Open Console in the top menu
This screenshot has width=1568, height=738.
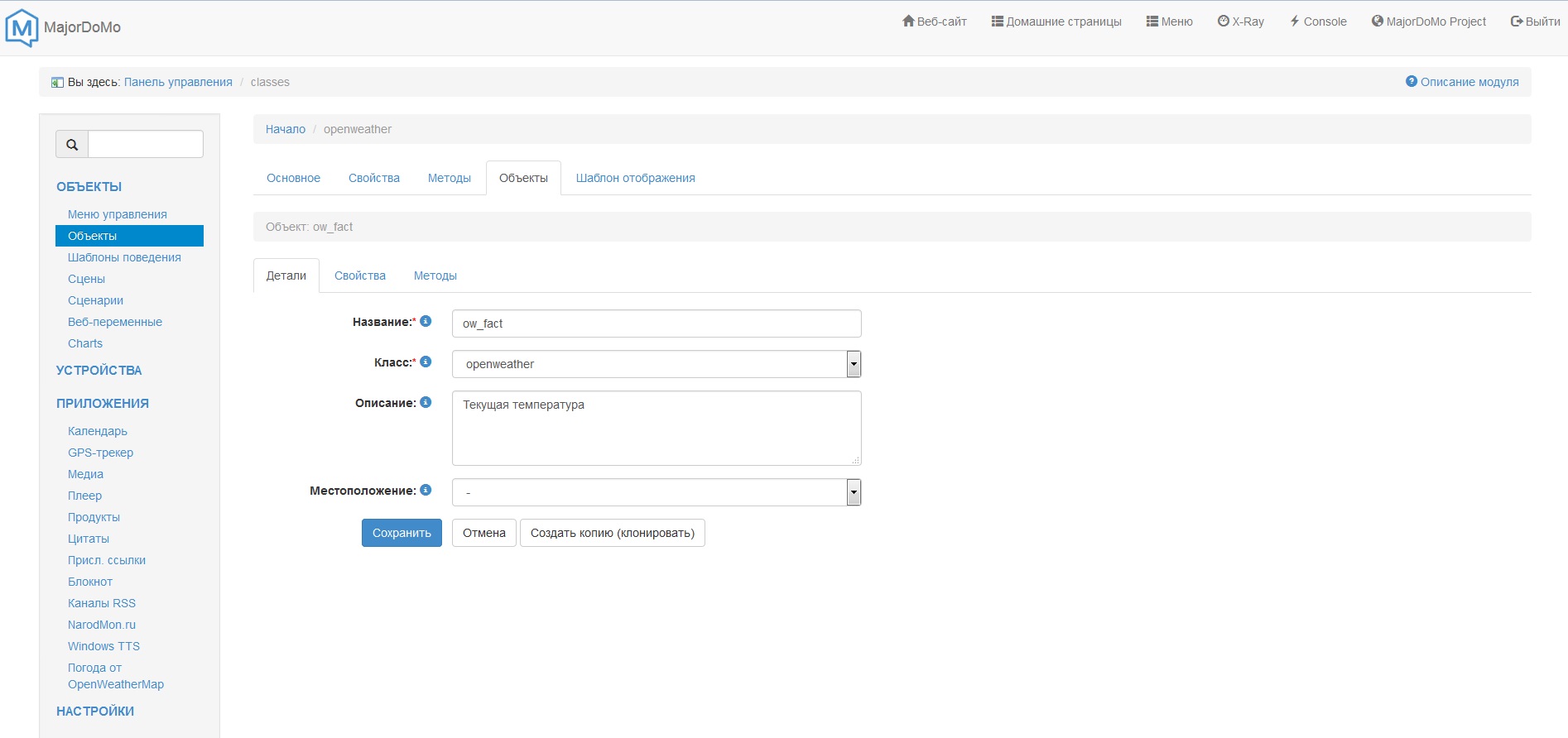[1318, 22]
